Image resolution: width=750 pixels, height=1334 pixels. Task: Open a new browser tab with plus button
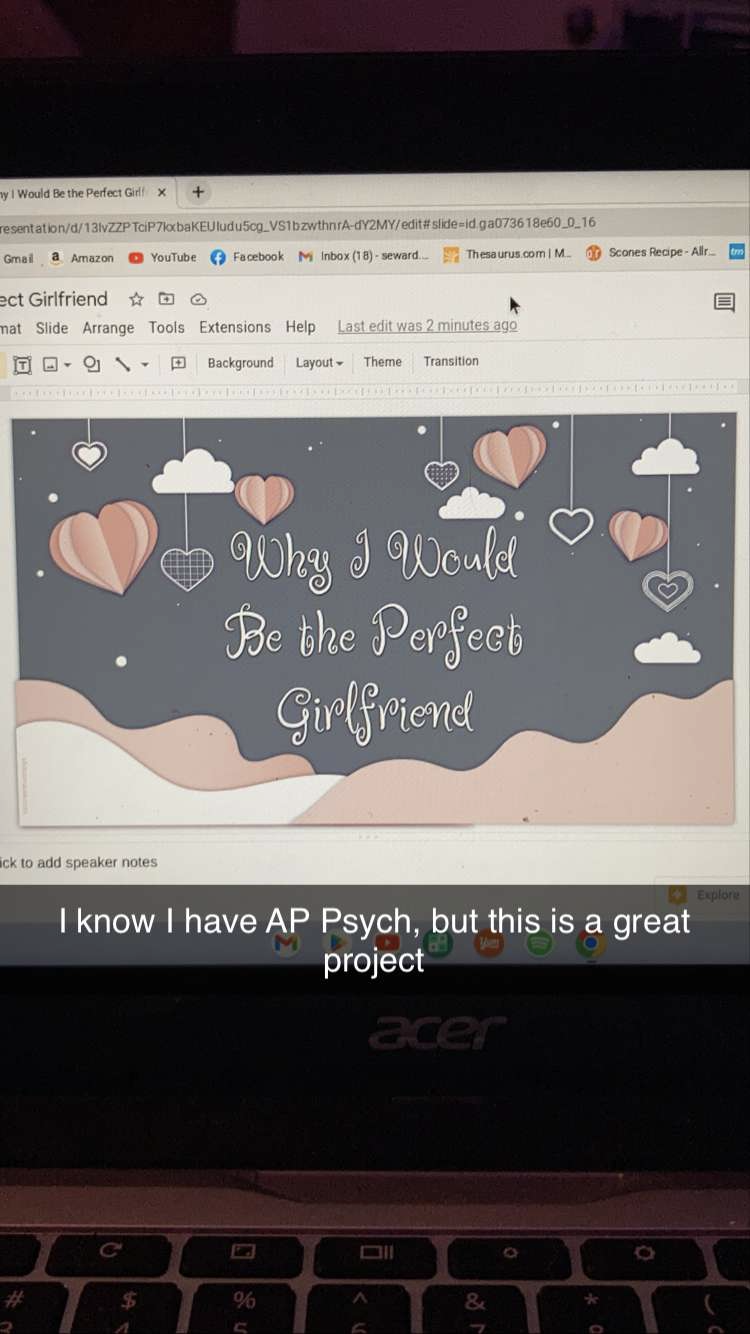coord(198,191)
